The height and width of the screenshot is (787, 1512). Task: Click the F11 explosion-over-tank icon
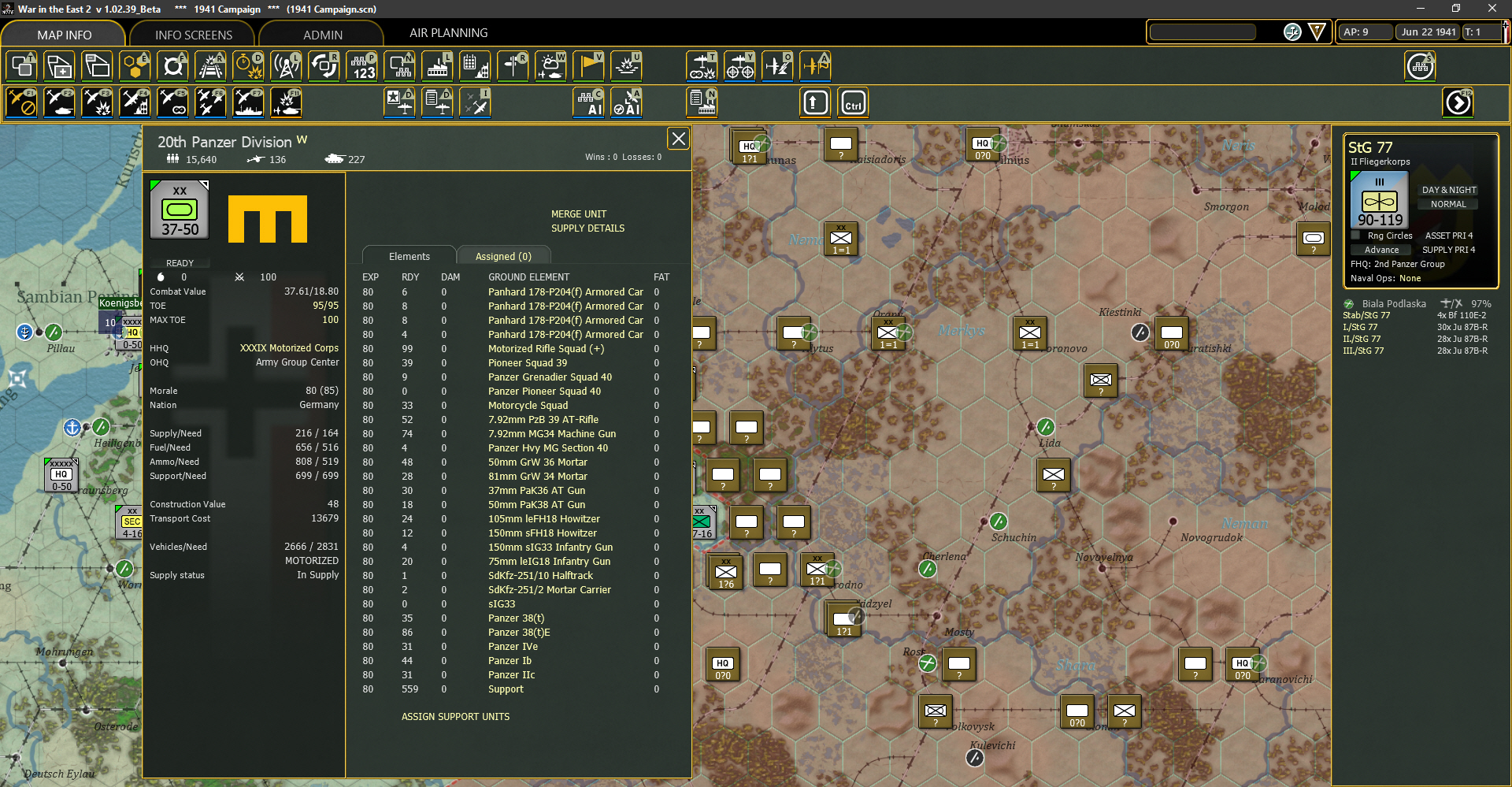tap(286, 102)
